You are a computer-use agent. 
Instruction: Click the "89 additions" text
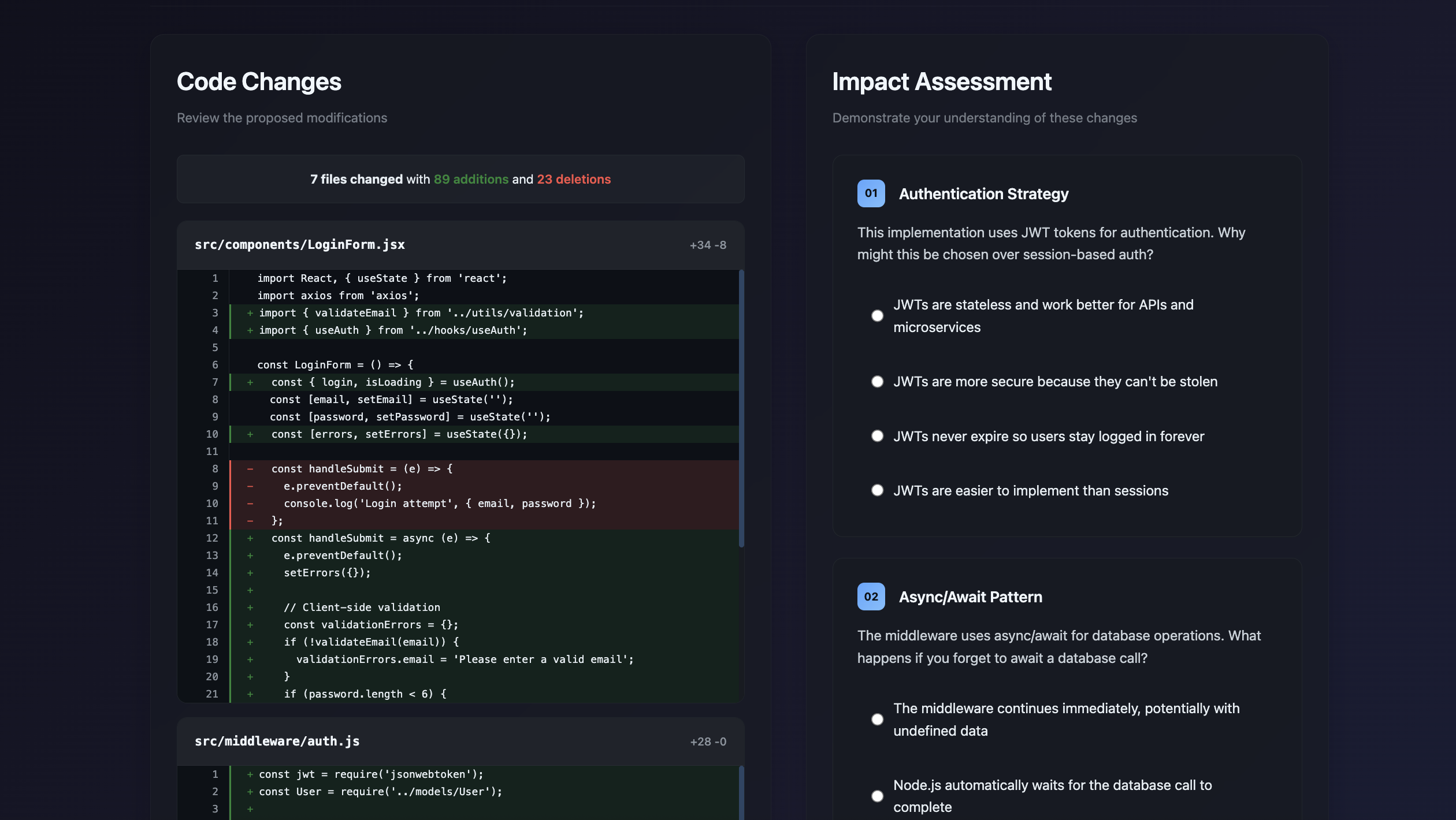coord(471,179)
